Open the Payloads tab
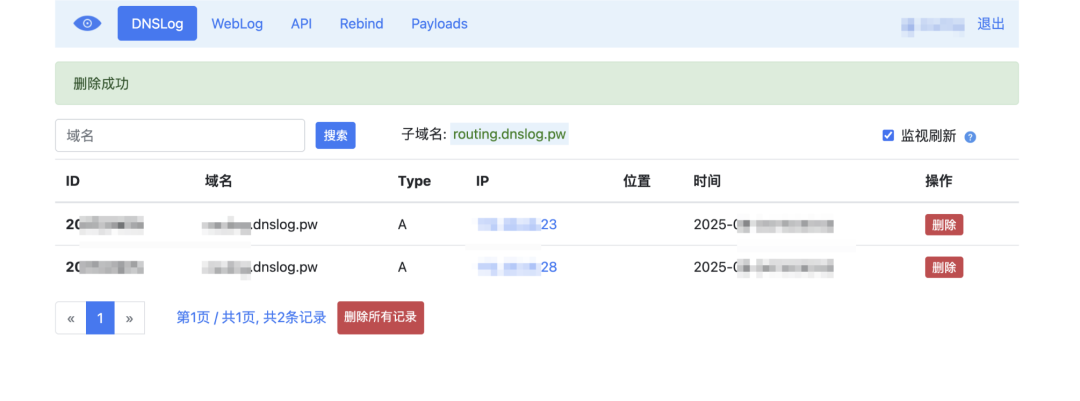This screenshot has height=401, width=1080. coord(439,23)
